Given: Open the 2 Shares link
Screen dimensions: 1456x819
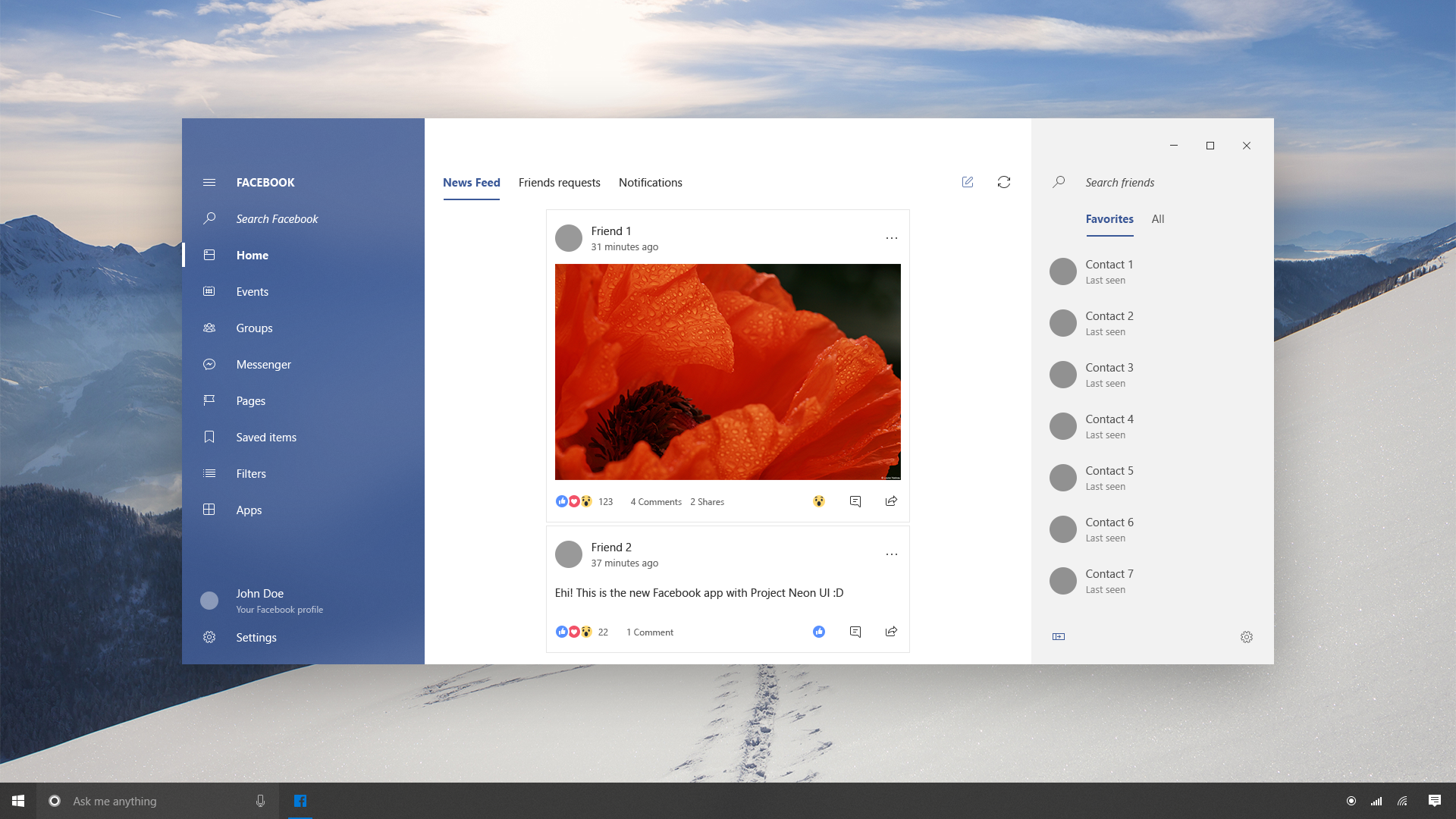Looking at the screenshot, I should pyautogui.click(x=707, y=502).
